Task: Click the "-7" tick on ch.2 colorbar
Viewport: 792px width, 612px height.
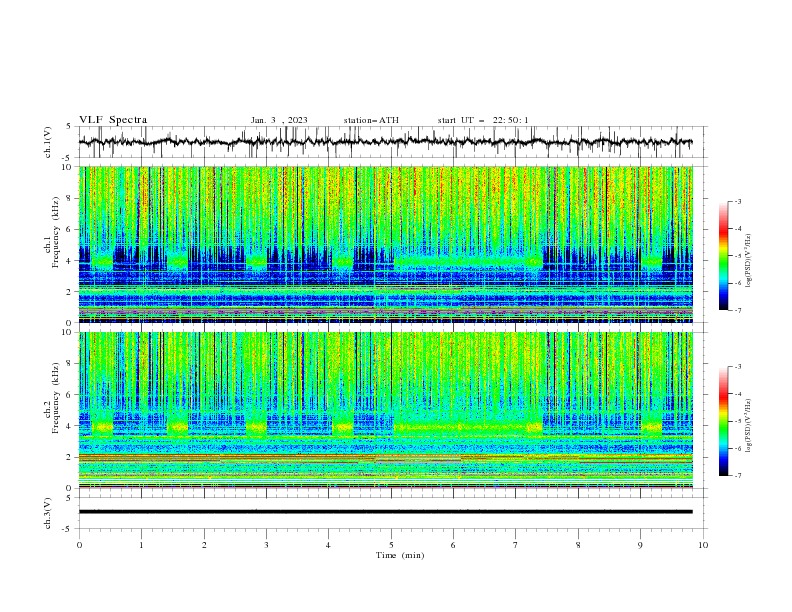Action: [x=737, y=476]
